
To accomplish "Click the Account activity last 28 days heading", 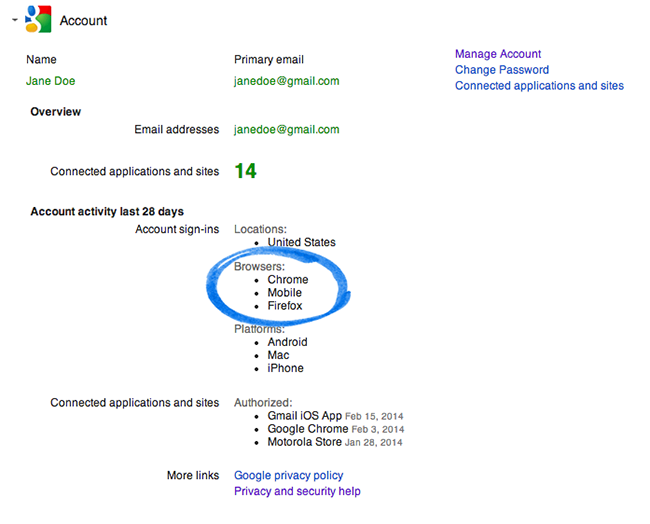I will point(107,211).
